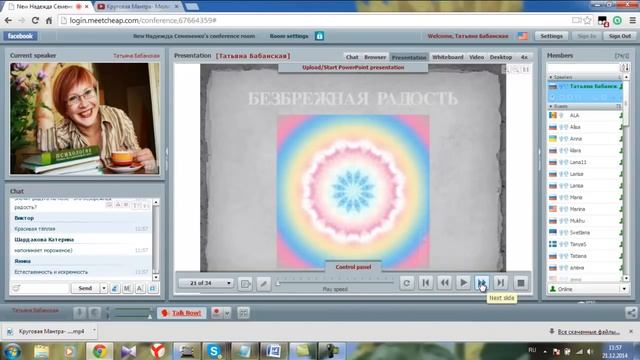
Task: Click the Facebook button in header
Action: pos(20,36)
